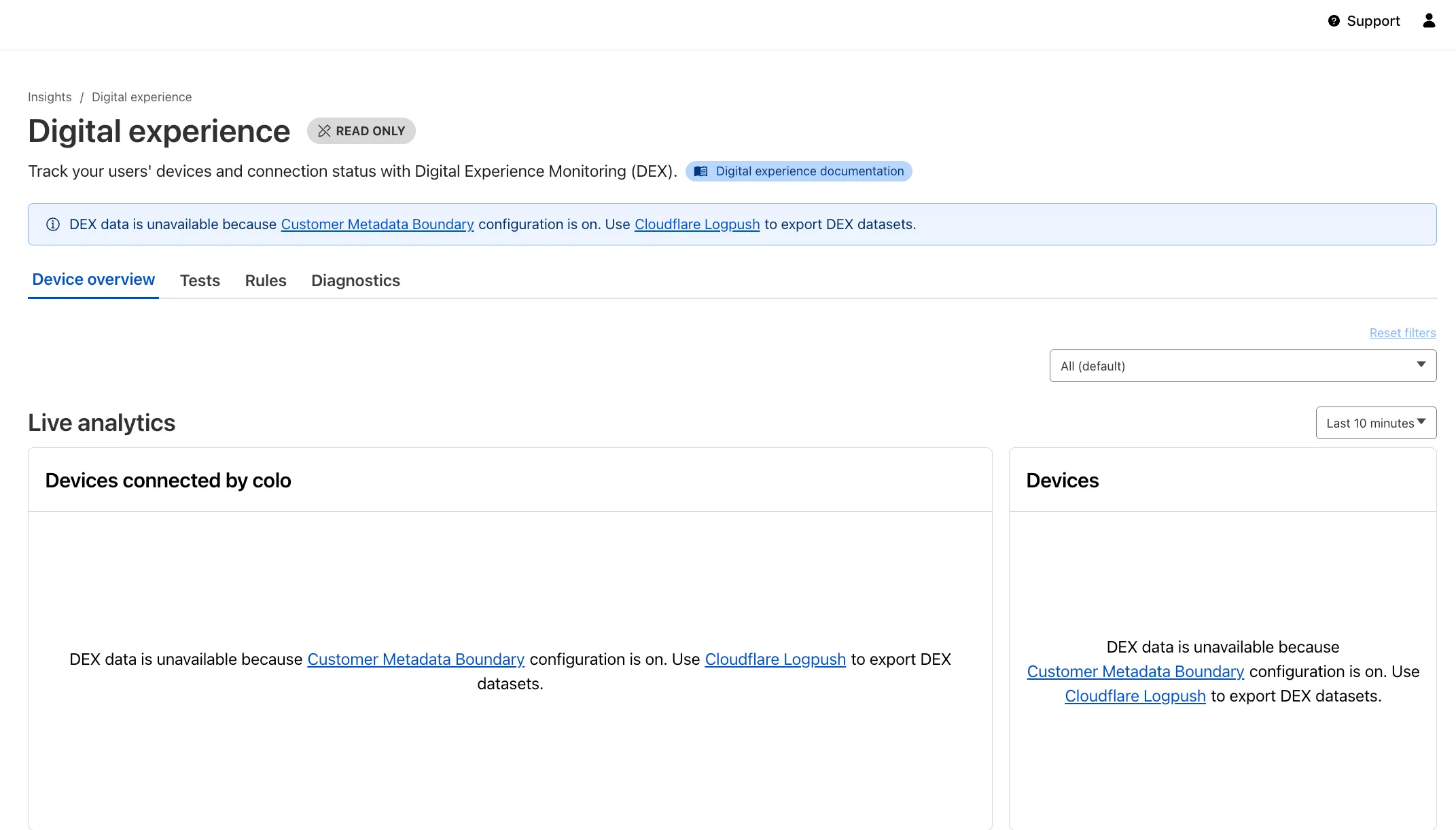Open the Last 10 minutes time range dropdown
The width and height of the screenshot is (1456, 830).
coord(1375,422)
